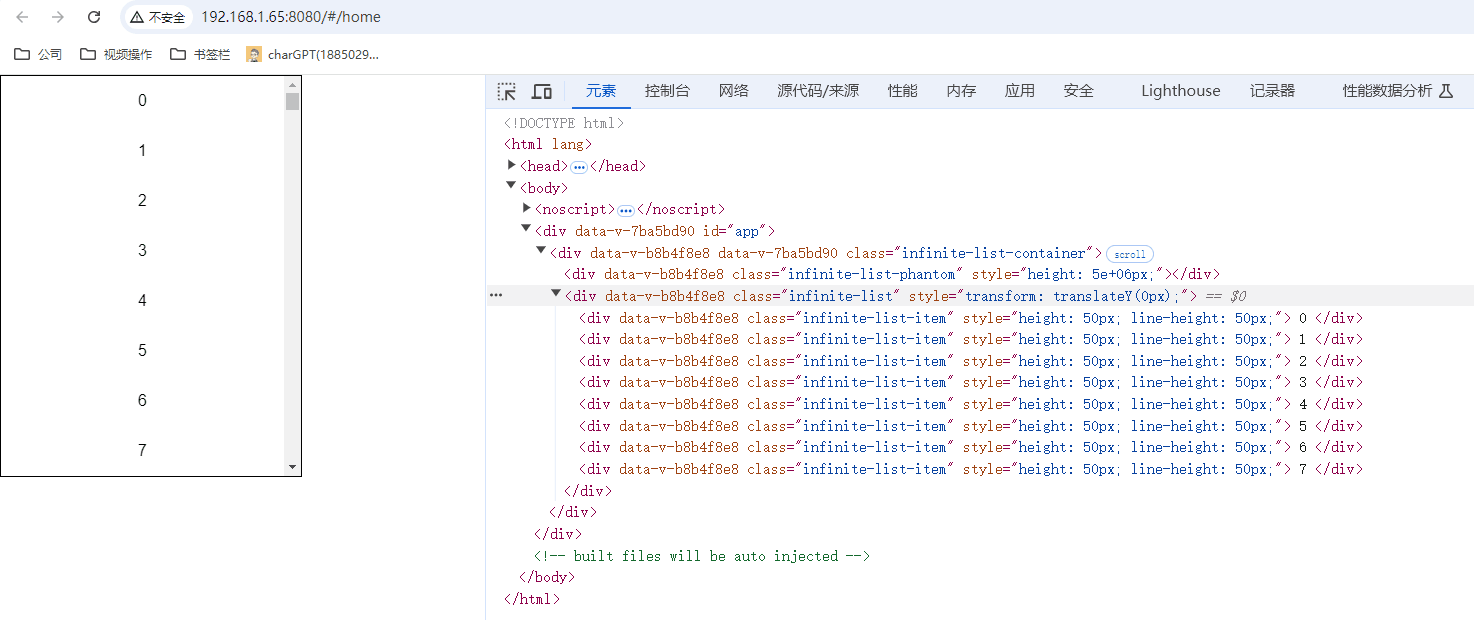Click list item 2 in the page
Viewport: 1474px width, 620px height.
tap(142, 200)
